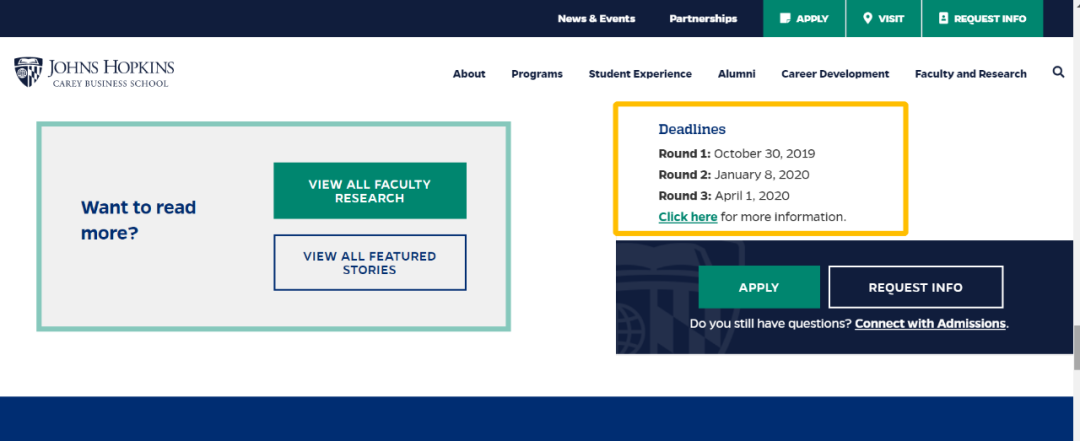
Task: Click the search magnifier icon
Action: tap(1059, 72)
